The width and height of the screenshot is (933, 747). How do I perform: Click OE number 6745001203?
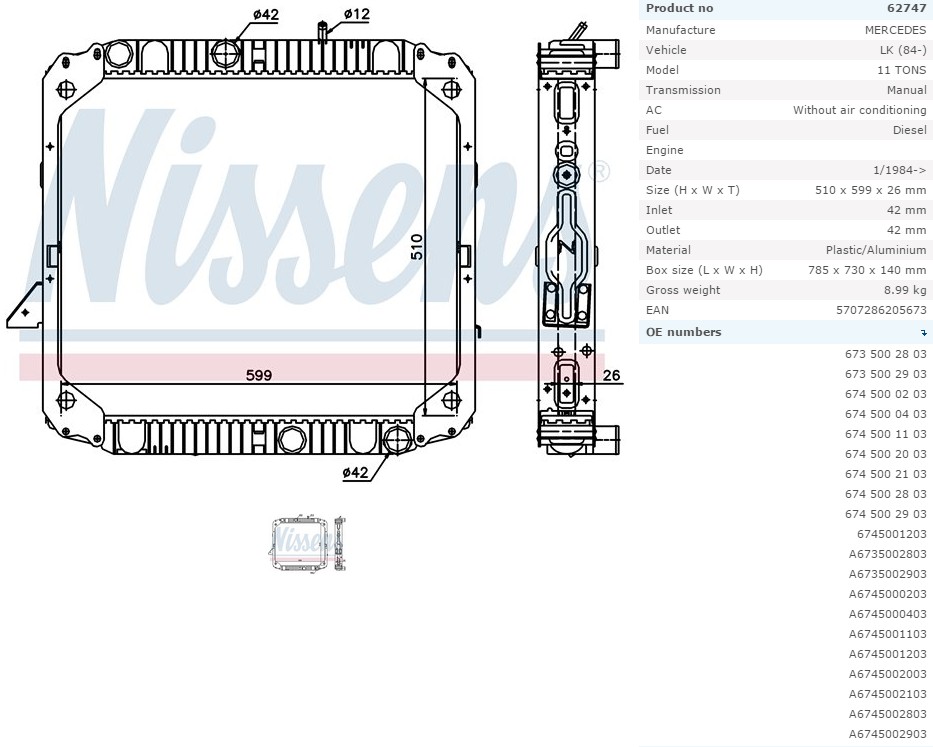pos(891,534)
